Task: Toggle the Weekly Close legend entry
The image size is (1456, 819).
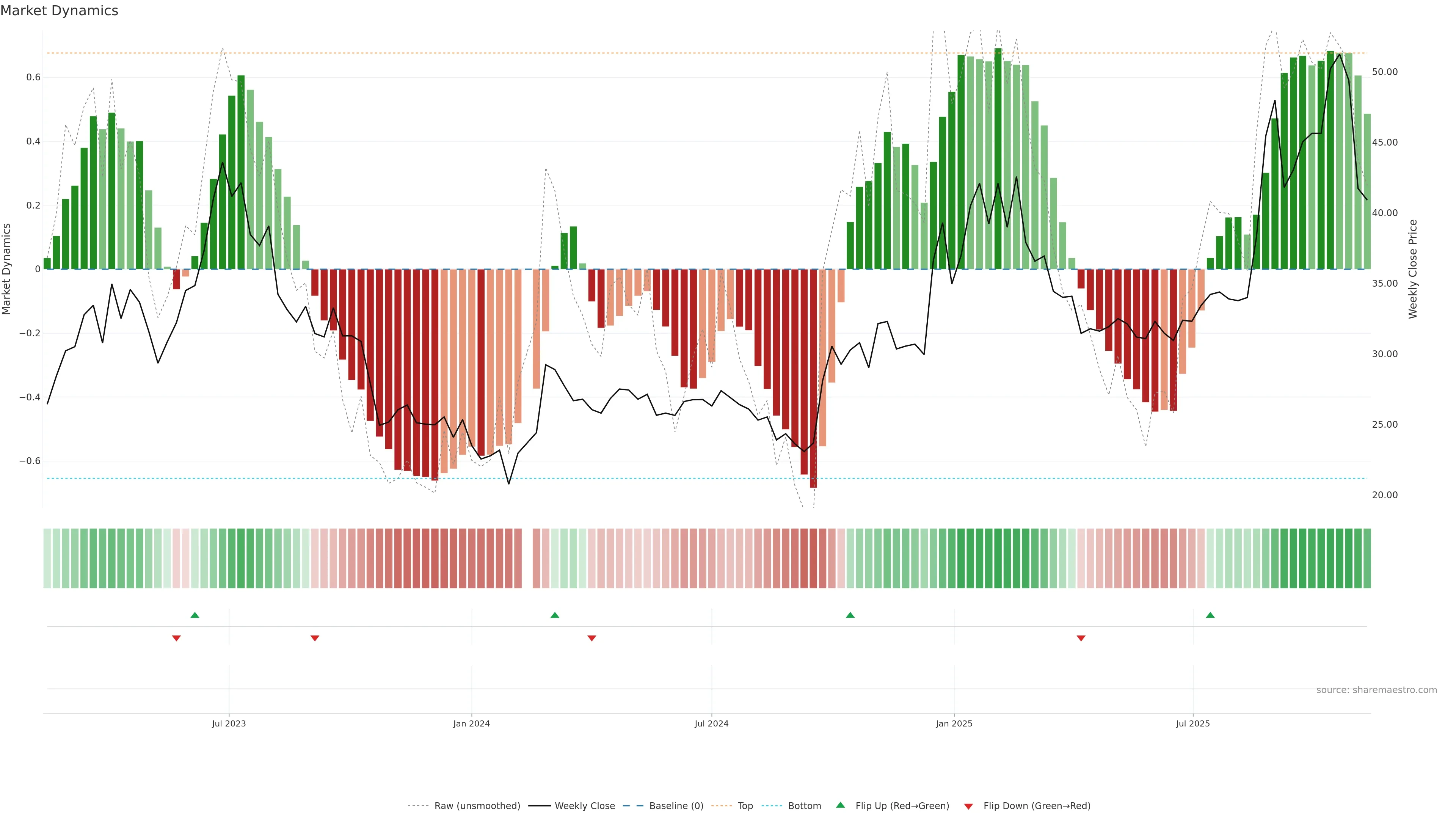Action: pos(584,806)
